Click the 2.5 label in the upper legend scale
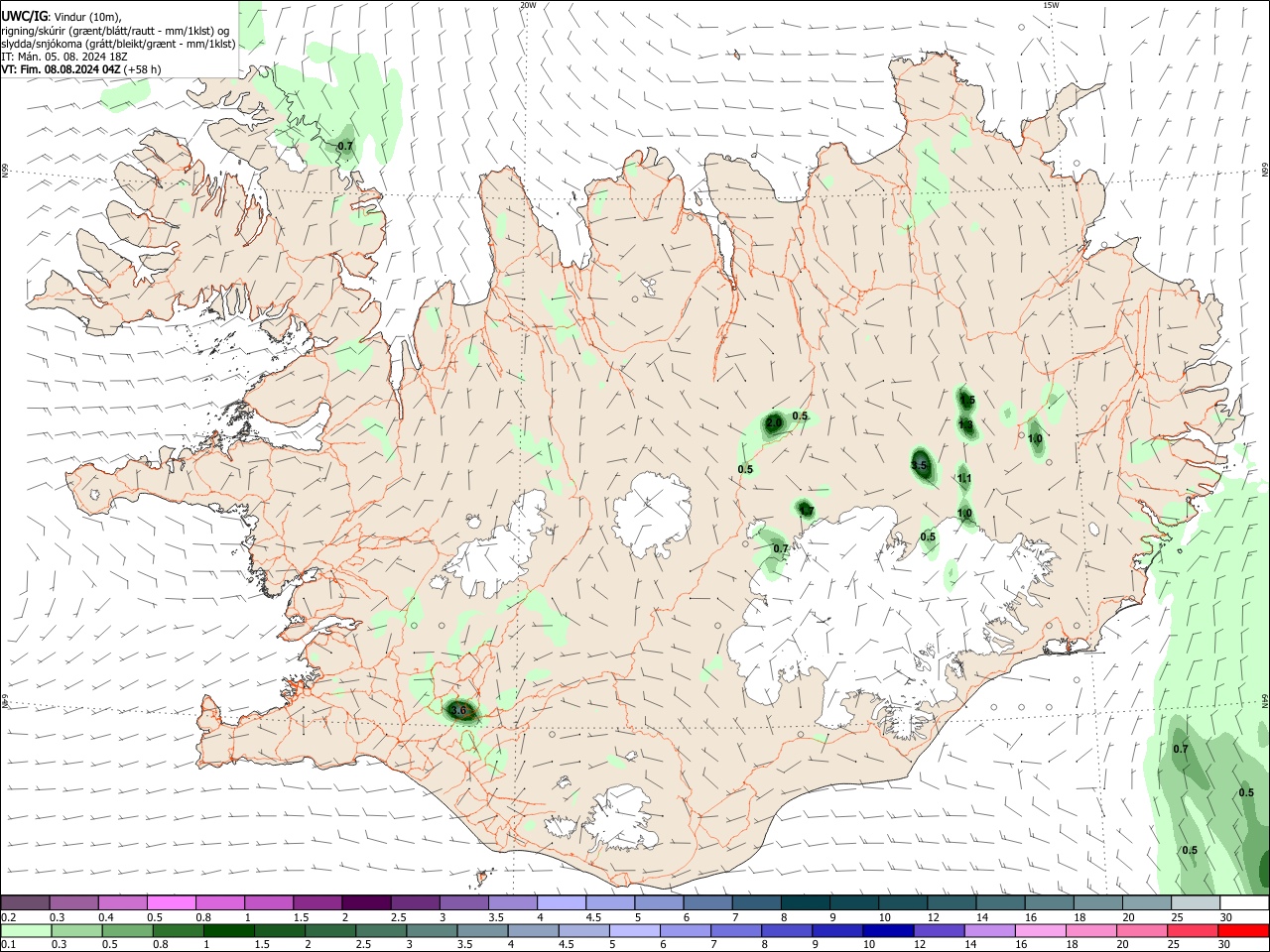 pos(398,917)
